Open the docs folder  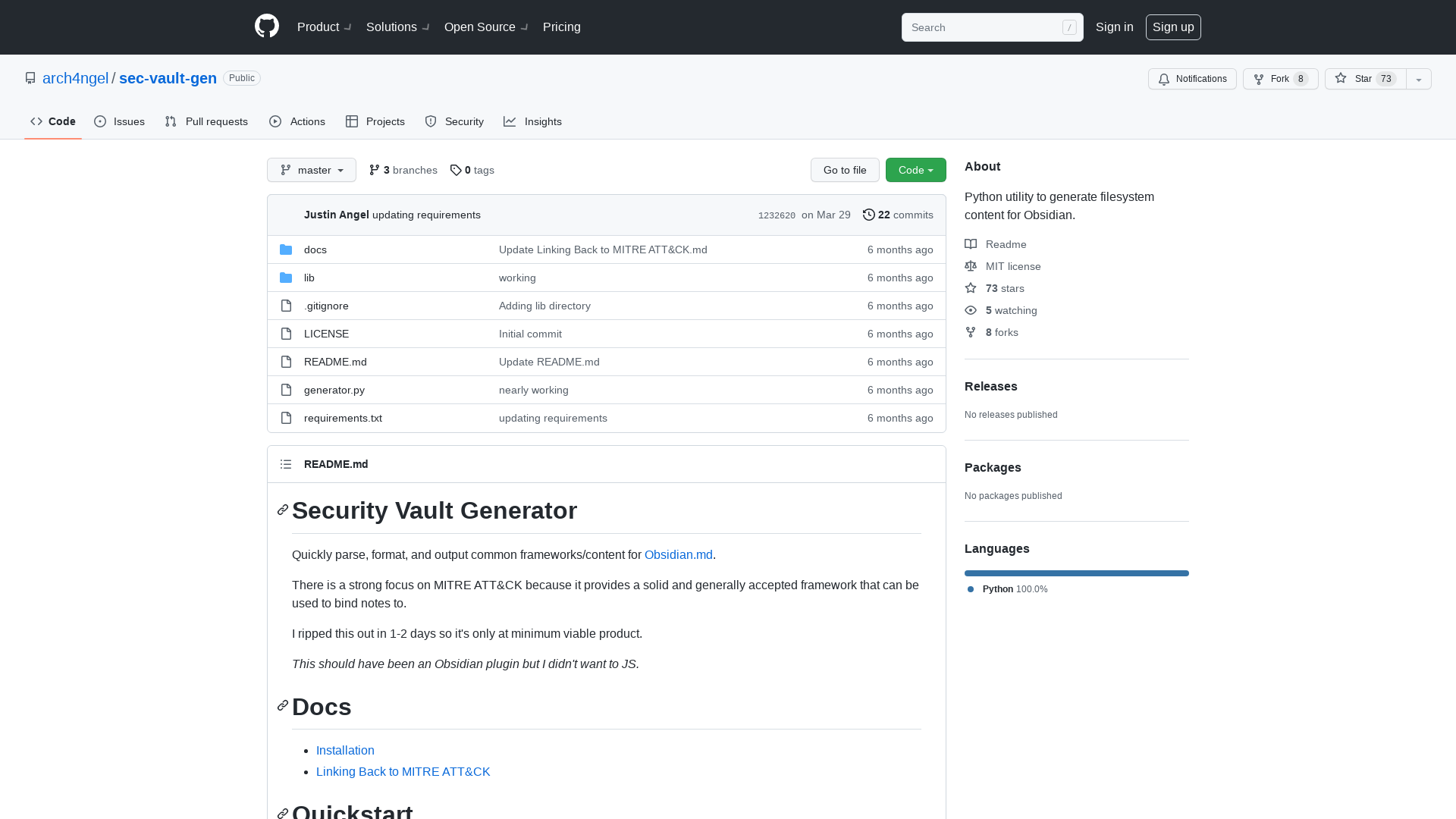click(315, 249)
